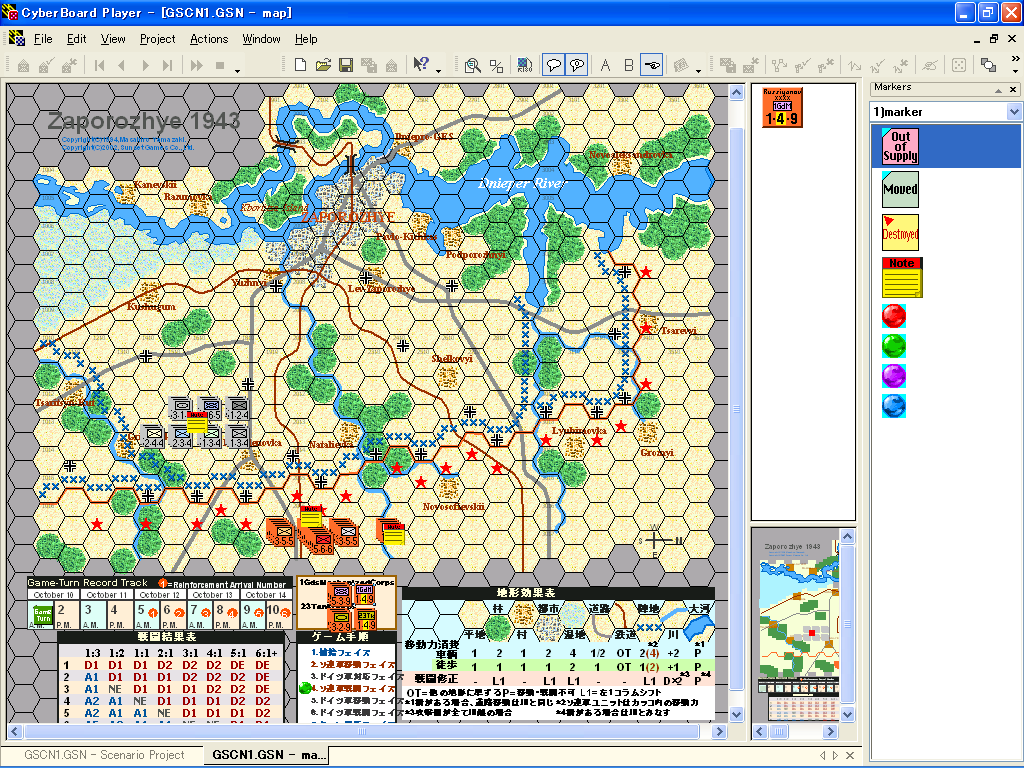Click the 5-6-6 orange unit stack
Viewport: 1024px width, 768px height.
321,541
